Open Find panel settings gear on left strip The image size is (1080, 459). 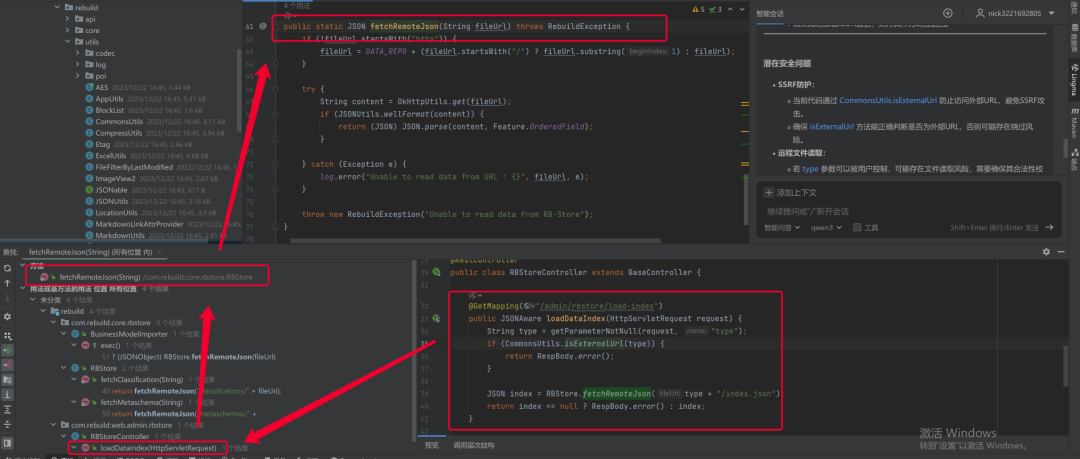pyautogui.click(x=8, y=316)
